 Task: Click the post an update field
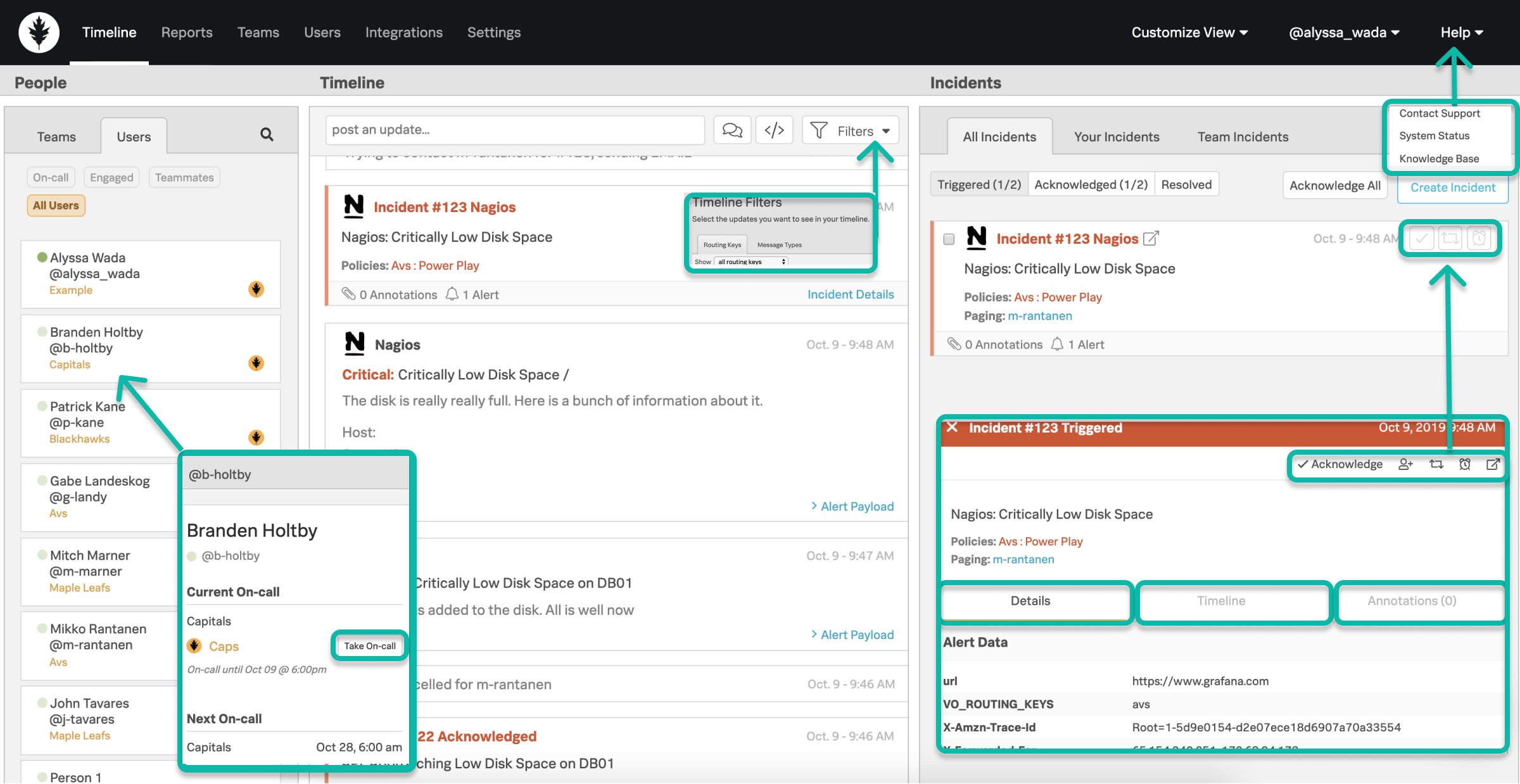click(514, 130)
